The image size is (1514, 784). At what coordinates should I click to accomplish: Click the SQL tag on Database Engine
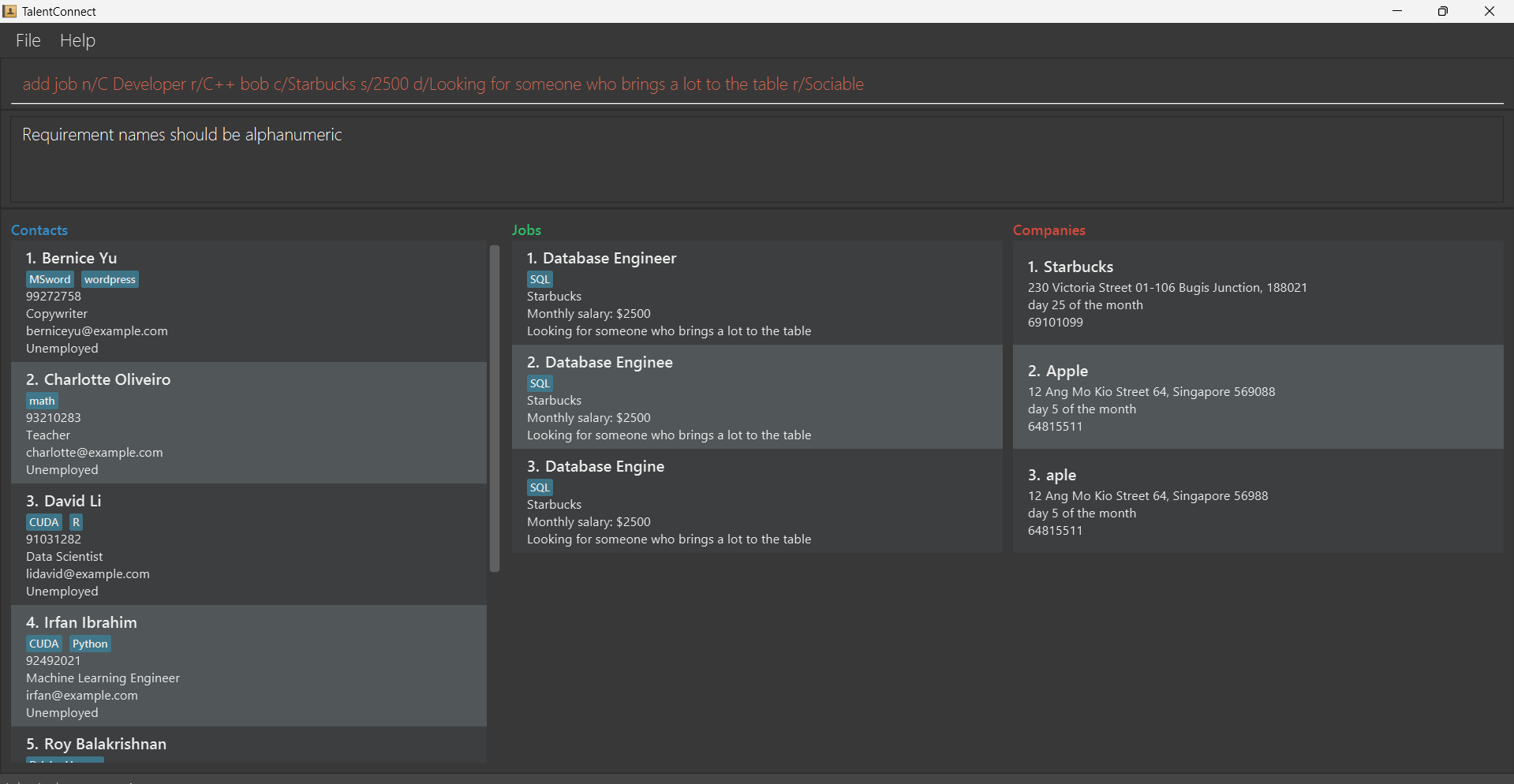pyautogui.click(x=540, y=487)
